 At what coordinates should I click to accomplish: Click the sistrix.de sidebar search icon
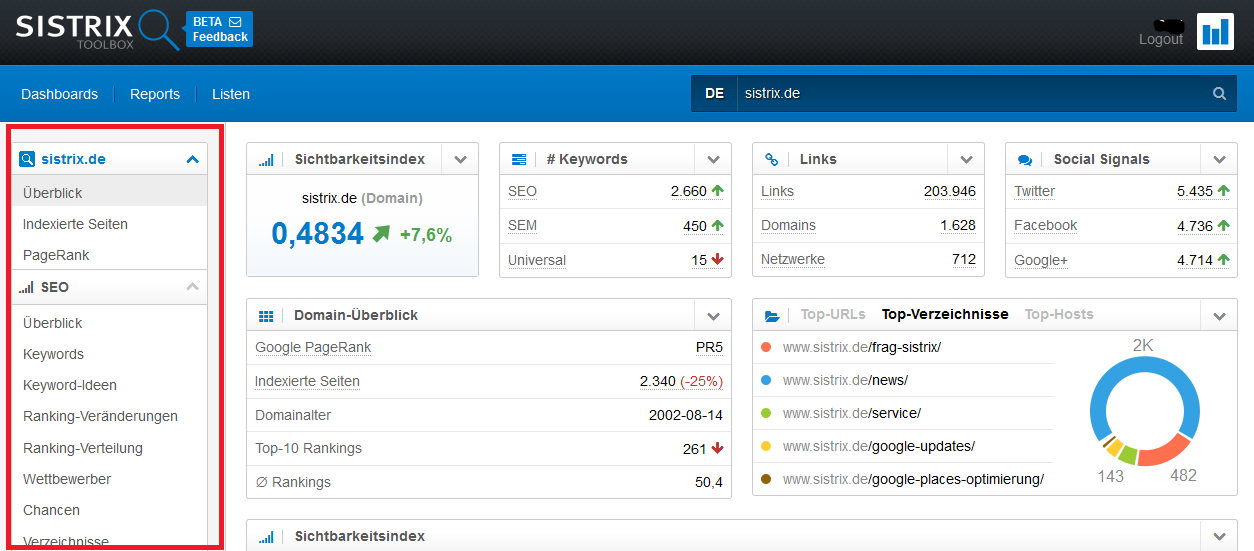(x=27, y=159)
